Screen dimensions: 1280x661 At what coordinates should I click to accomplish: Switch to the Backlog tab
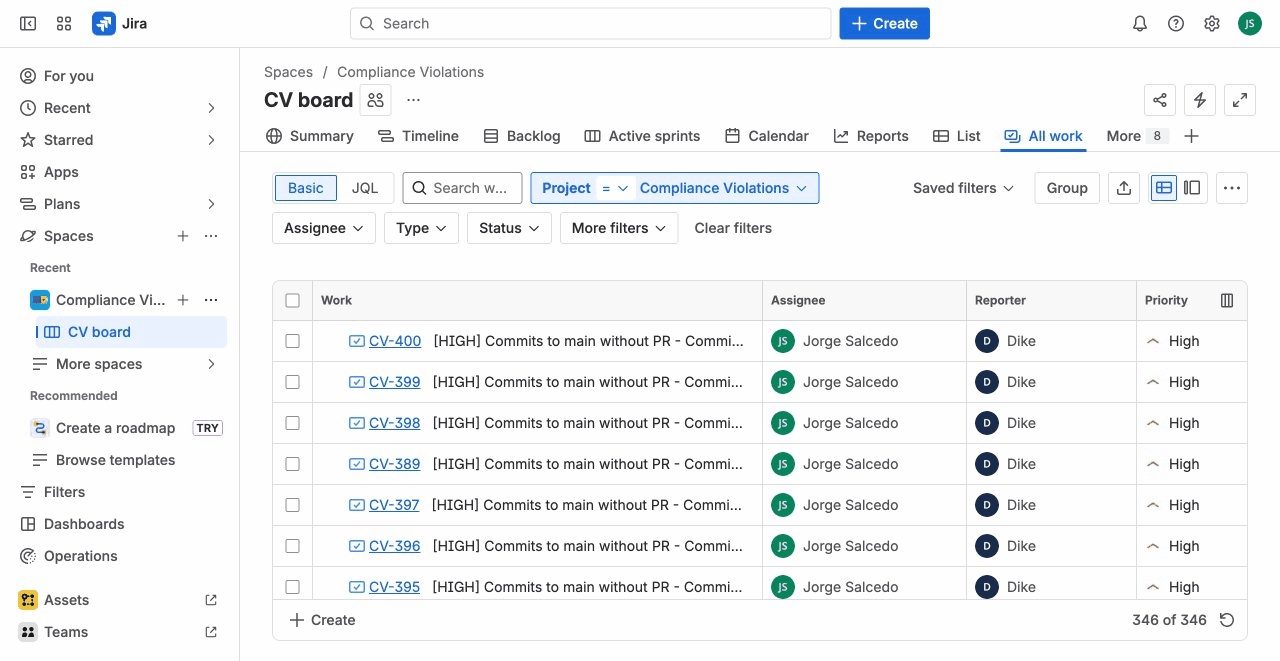pyautogui.click(x=533, y=136)
